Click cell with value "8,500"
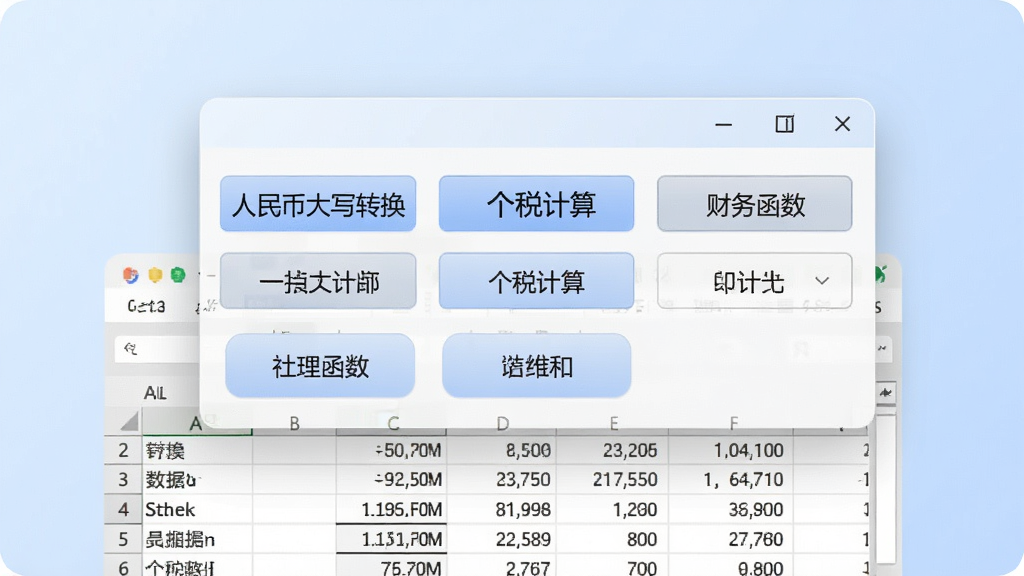The height and width of the screenshot is (576, 1024). 502,450
